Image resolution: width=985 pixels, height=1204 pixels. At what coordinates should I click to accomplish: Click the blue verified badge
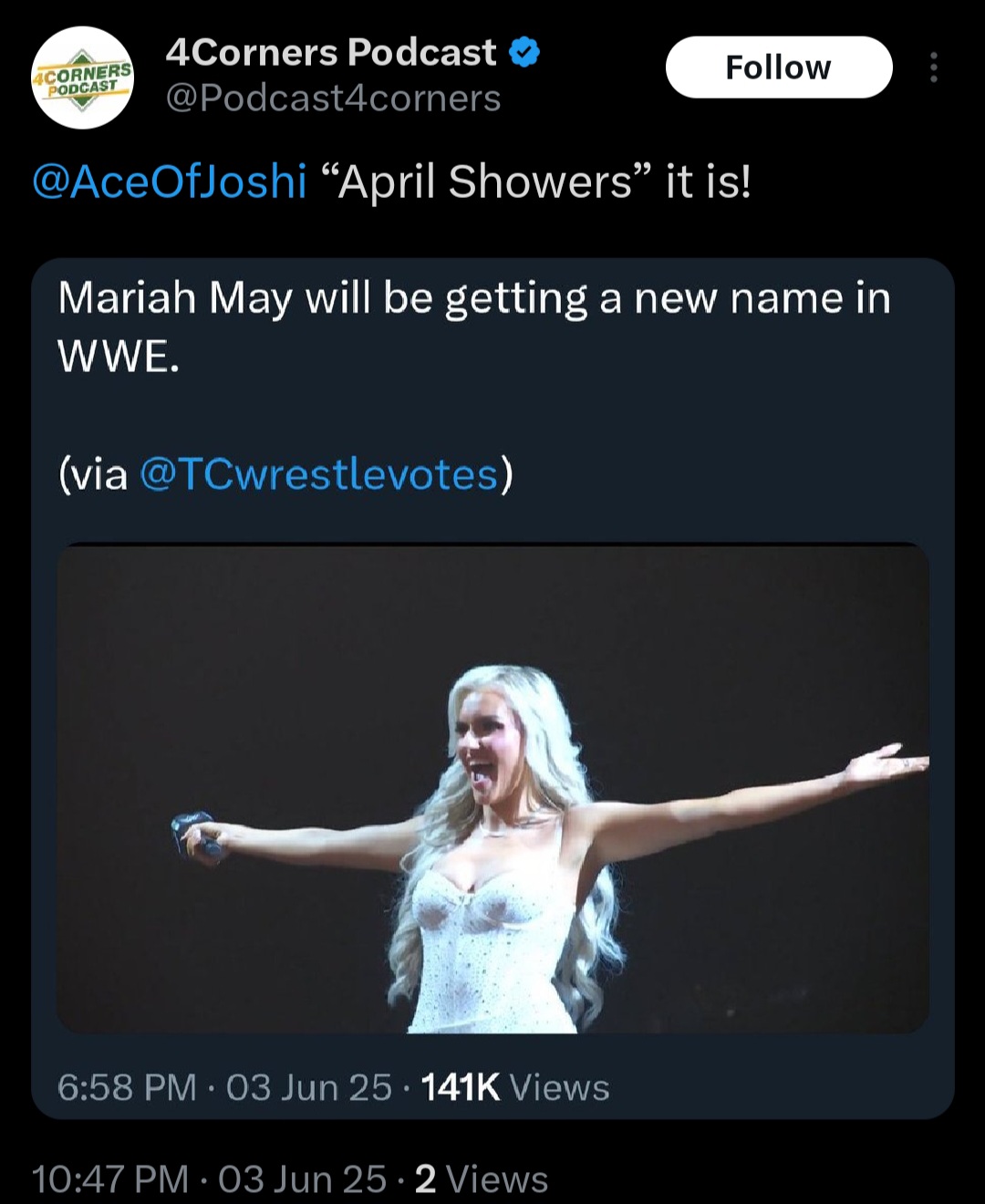tap(524, 53)
